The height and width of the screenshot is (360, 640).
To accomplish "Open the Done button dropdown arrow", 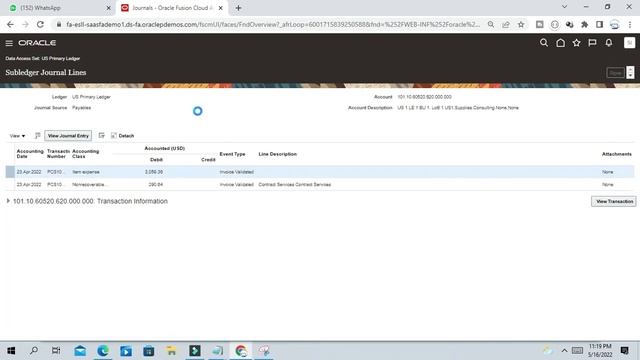I will click(x=630, y=73).
